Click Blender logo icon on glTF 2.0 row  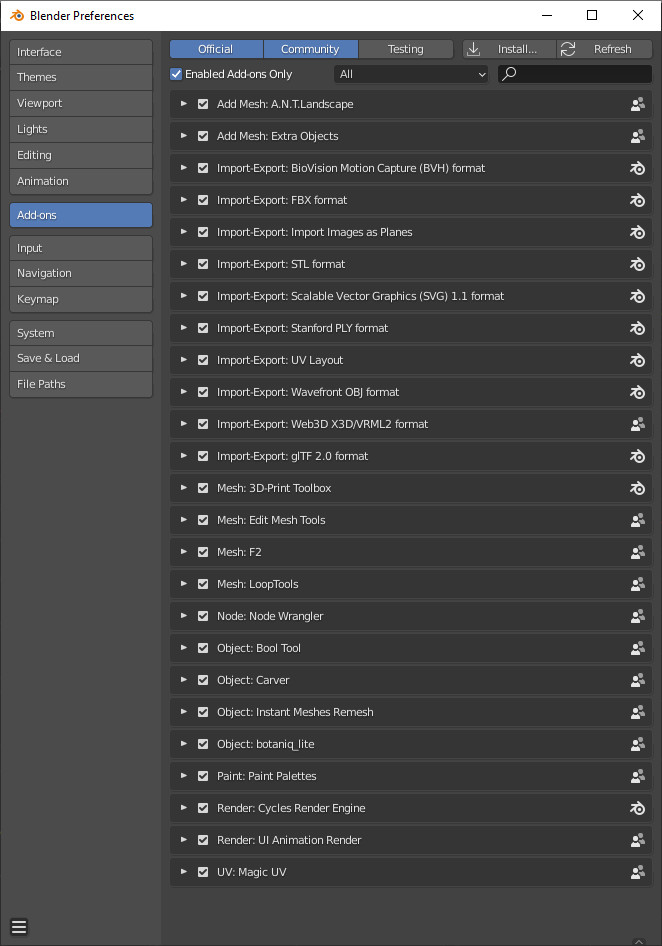(637, 456)
